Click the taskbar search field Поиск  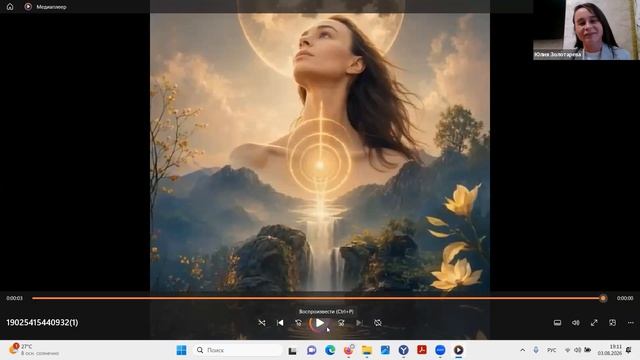coord(238,350)
